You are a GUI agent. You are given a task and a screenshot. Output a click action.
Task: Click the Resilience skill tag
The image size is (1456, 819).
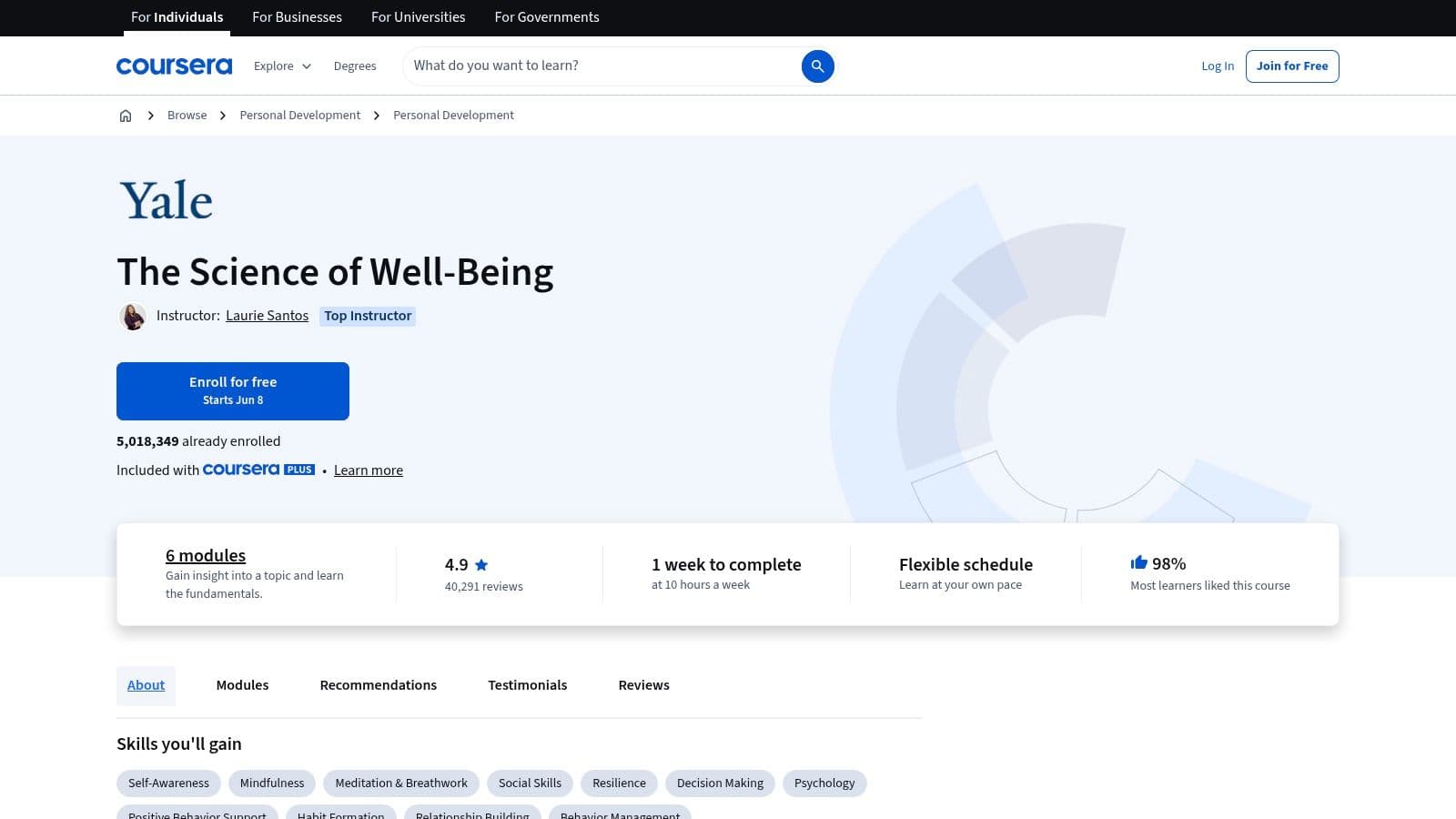[619, 784]
